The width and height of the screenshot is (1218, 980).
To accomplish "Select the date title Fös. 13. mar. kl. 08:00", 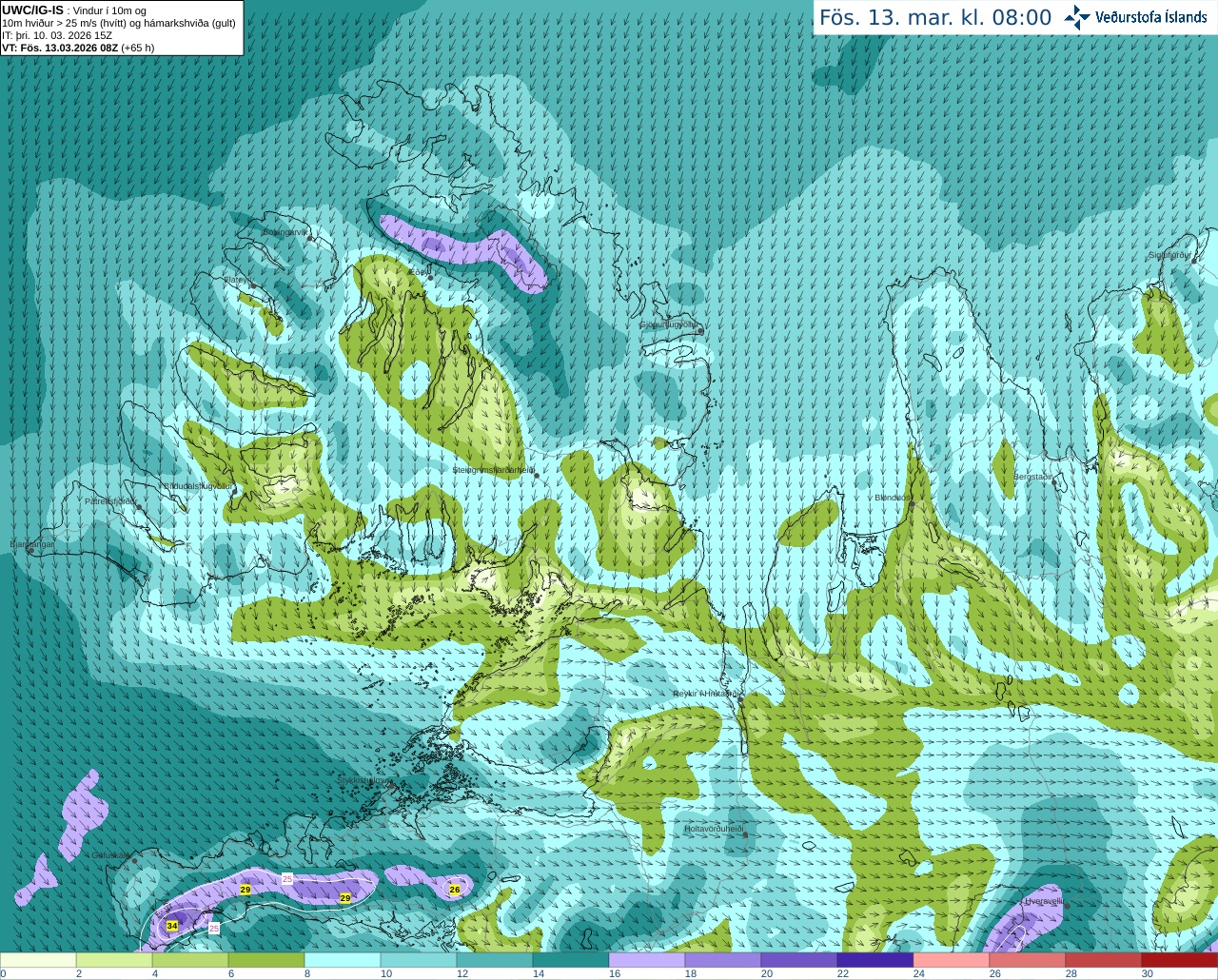I will [935, 18].
